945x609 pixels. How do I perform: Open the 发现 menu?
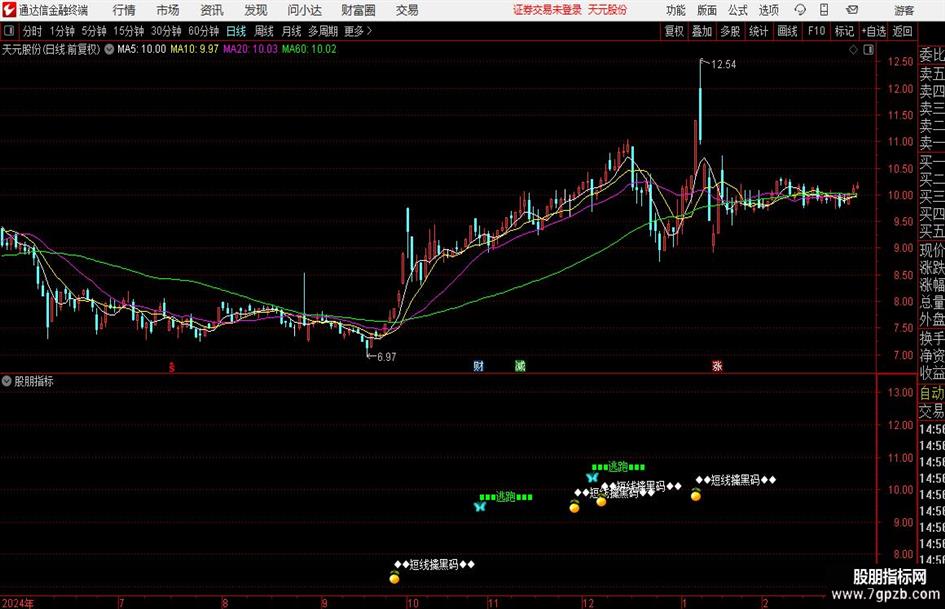(256, 10)
